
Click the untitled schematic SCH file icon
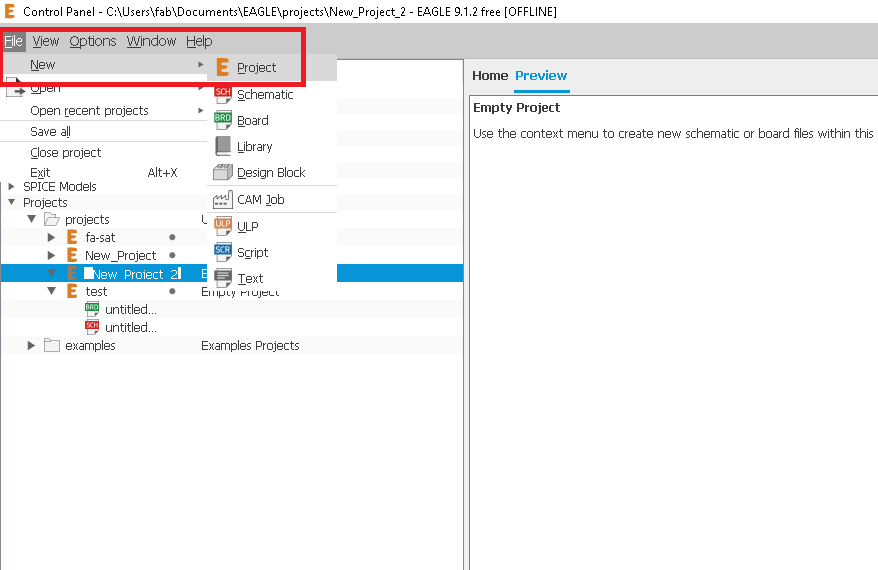pos(92,327)
